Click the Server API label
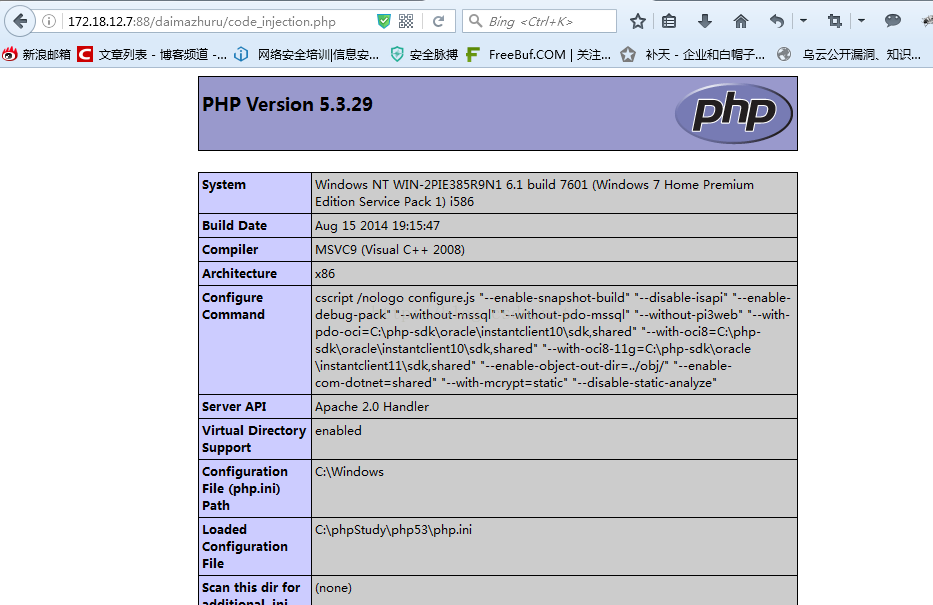The image size is (933, 605). (x=234, y=406)
